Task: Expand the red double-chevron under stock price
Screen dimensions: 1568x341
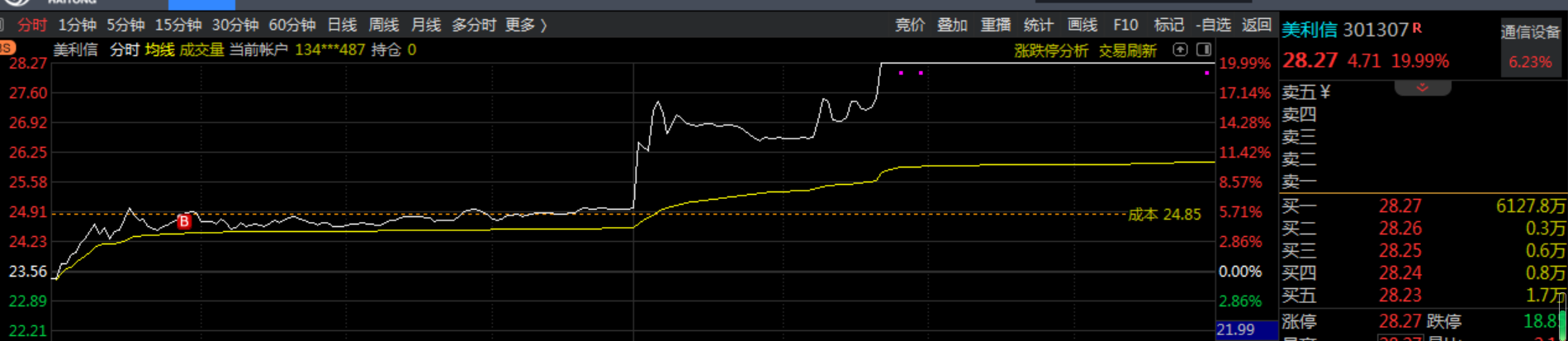Action: [1423, 87]
